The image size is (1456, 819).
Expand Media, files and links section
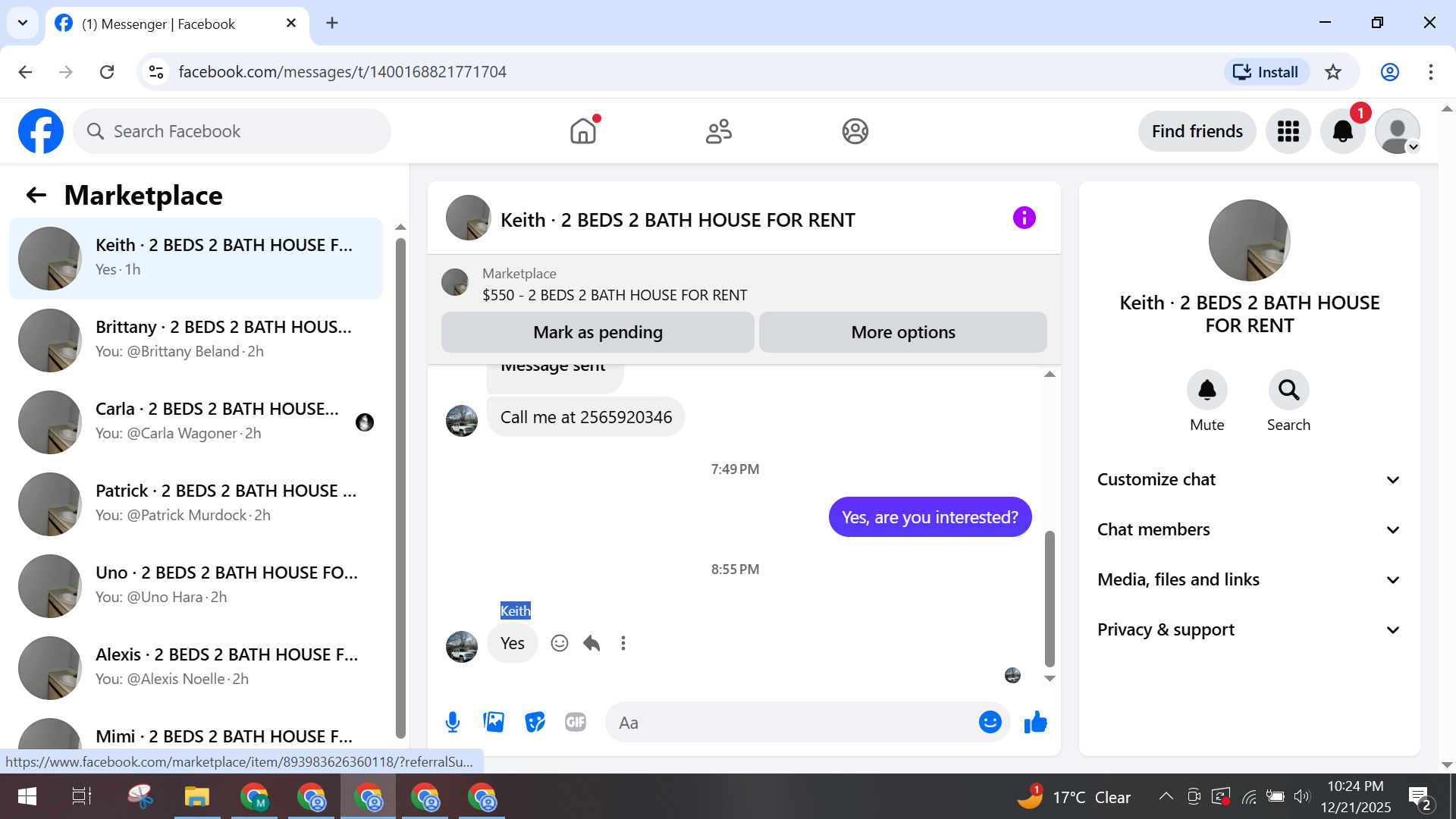(x=1249, y=579)
